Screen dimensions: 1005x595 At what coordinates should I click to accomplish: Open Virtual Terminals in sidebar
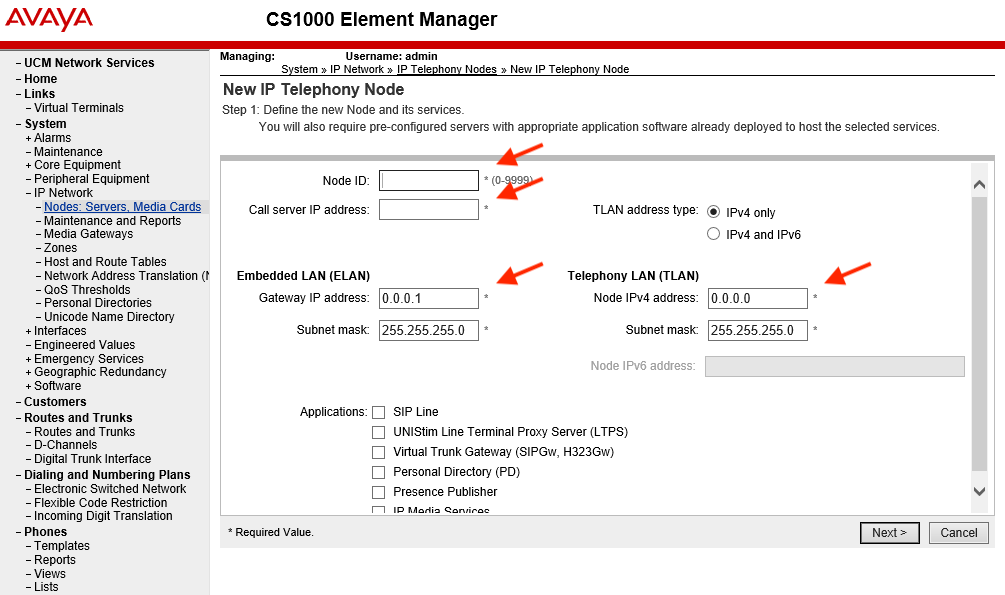tap(79, 108)
